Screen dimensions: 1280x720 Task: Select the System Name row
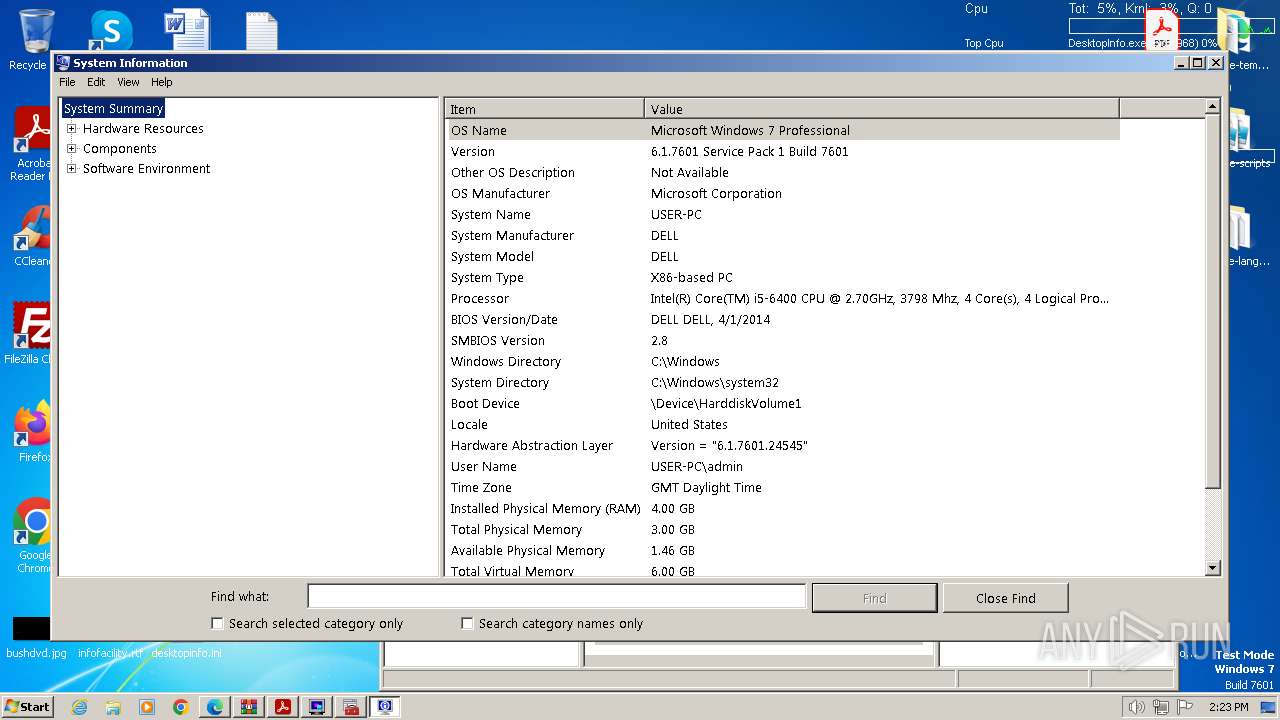pos(783,214)
